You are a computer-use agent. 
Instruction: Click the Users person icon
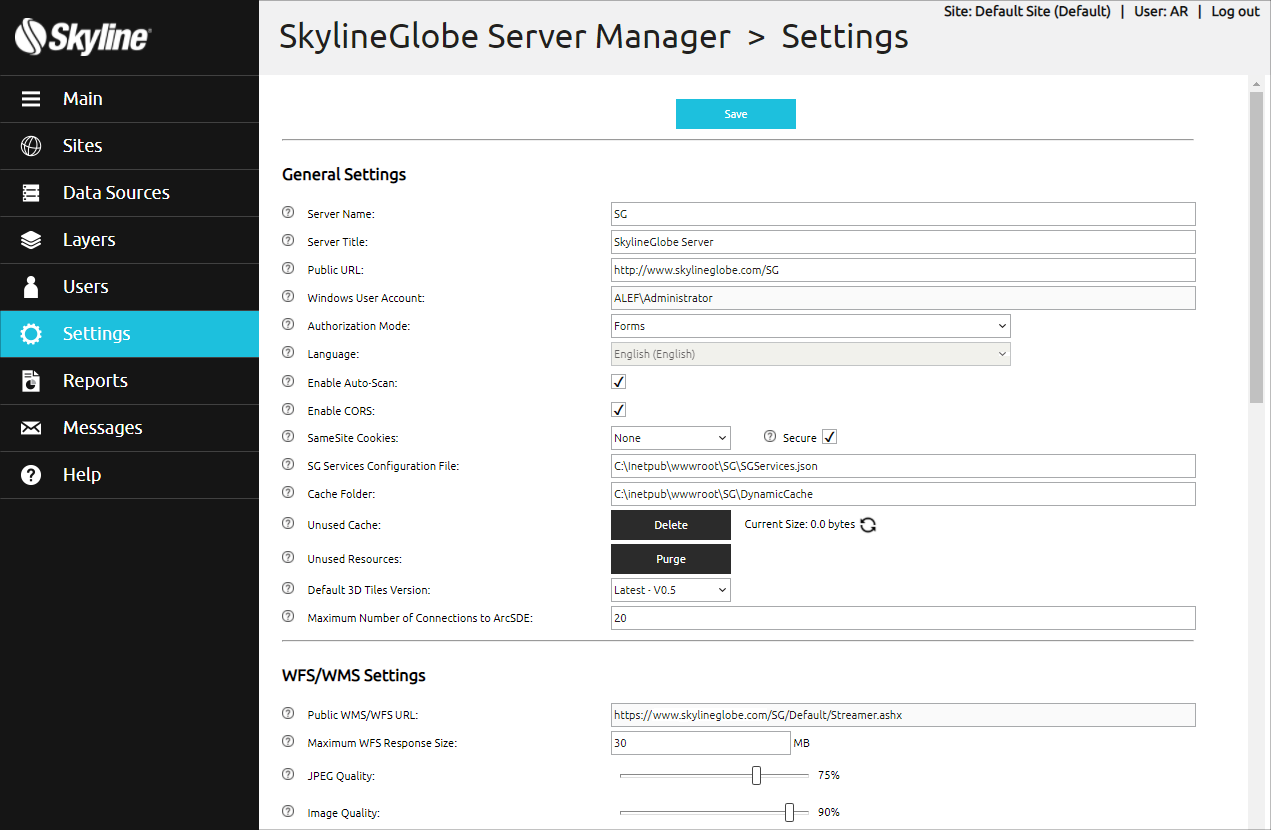(31, 287)
